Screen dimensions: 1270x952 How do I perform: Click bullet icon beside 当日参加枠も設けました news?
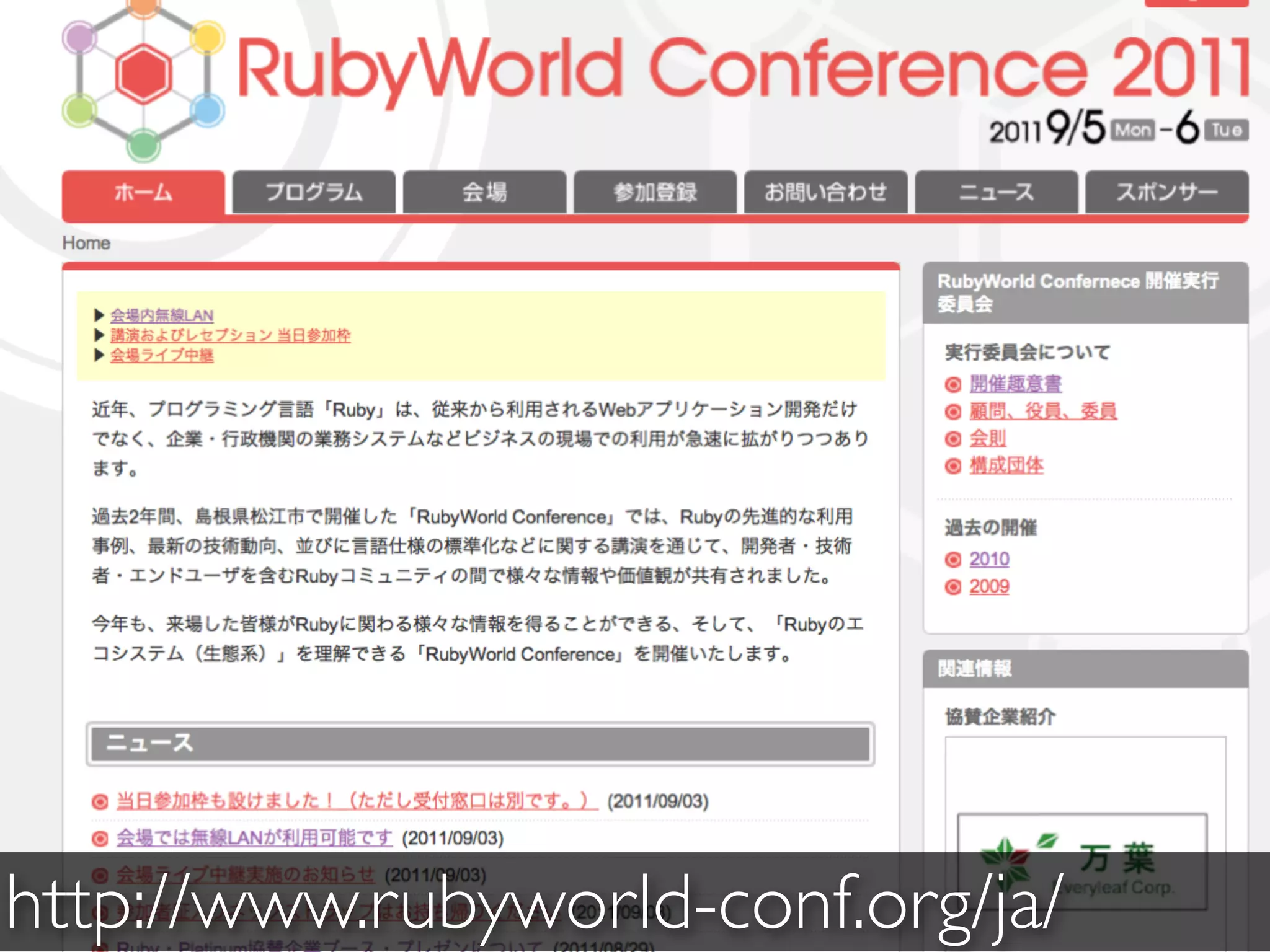(x=100, y=802)
